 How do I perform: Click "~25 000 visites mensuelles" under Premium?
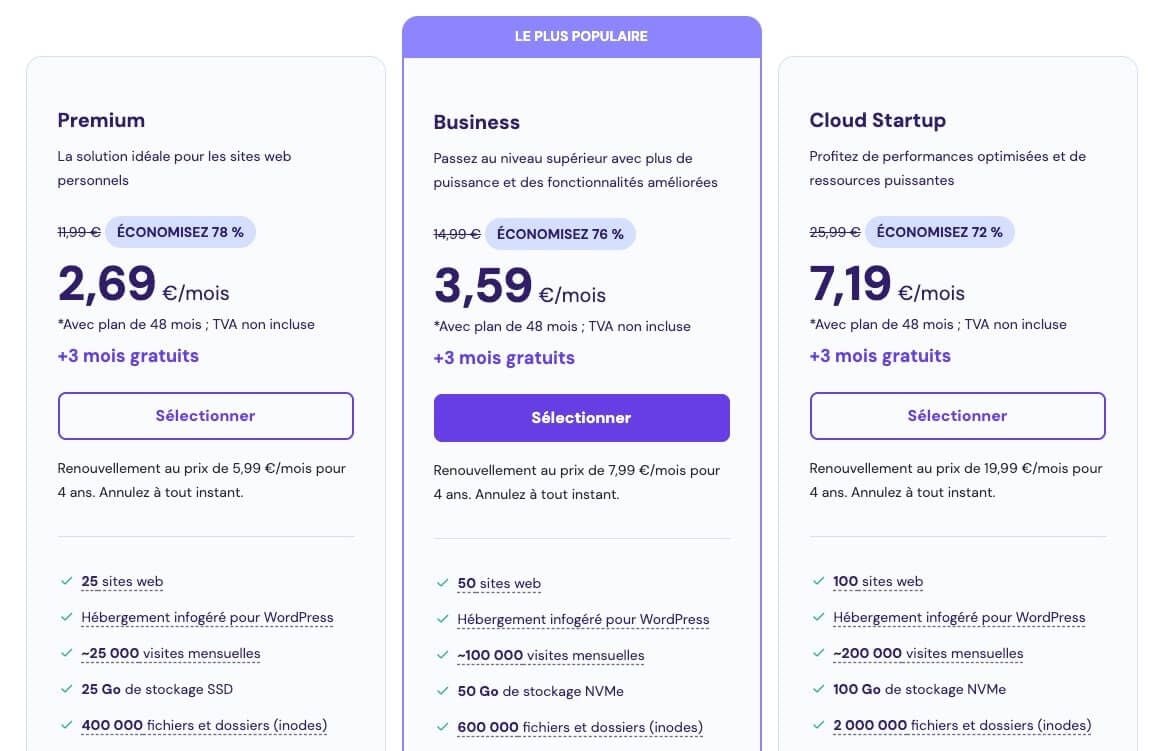[171, 653]
